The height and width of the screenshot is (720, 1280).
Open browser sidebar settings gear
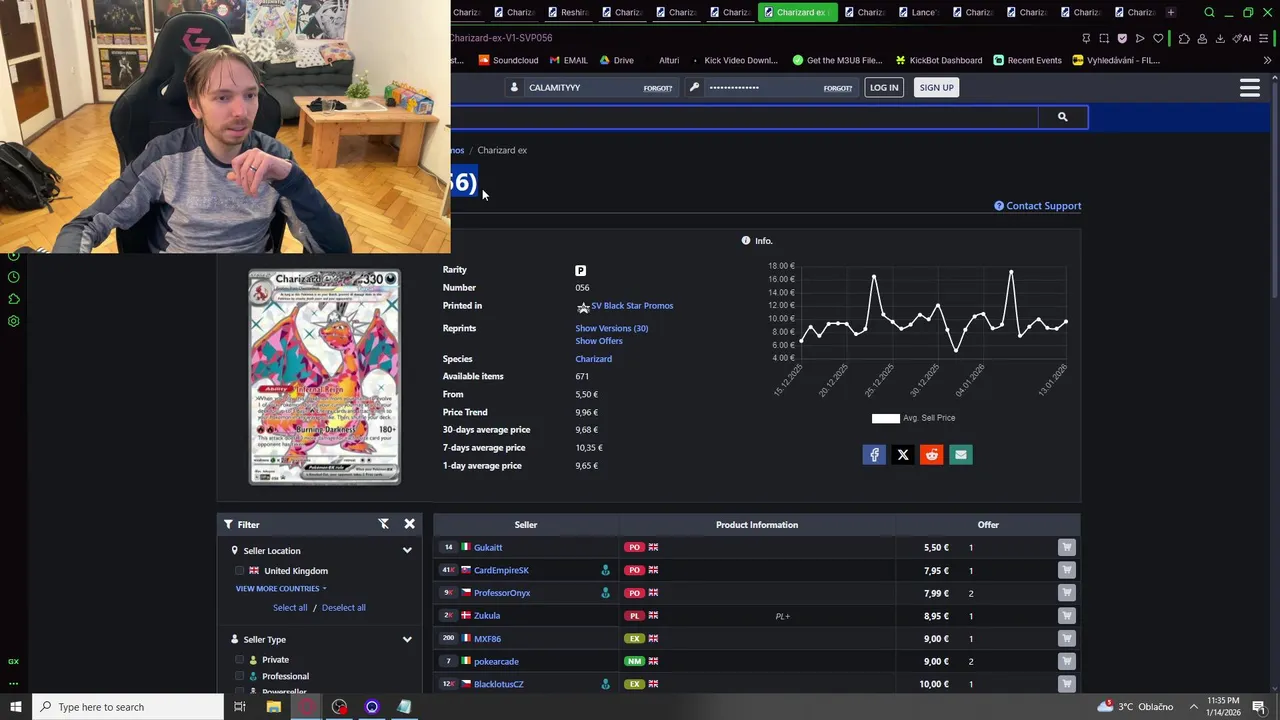[14, 321]
